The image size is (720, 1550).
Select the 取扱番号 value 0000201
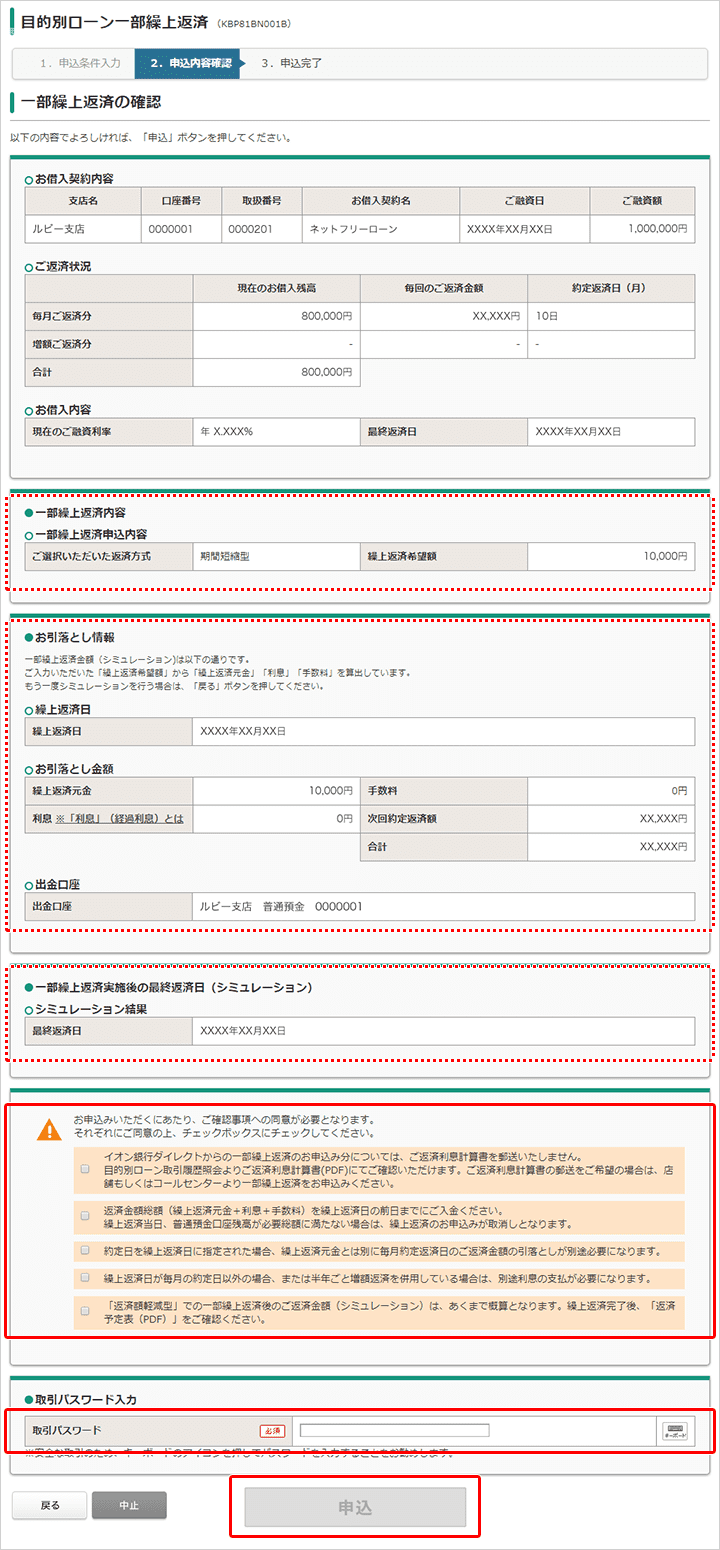click(x=261, y=229)
